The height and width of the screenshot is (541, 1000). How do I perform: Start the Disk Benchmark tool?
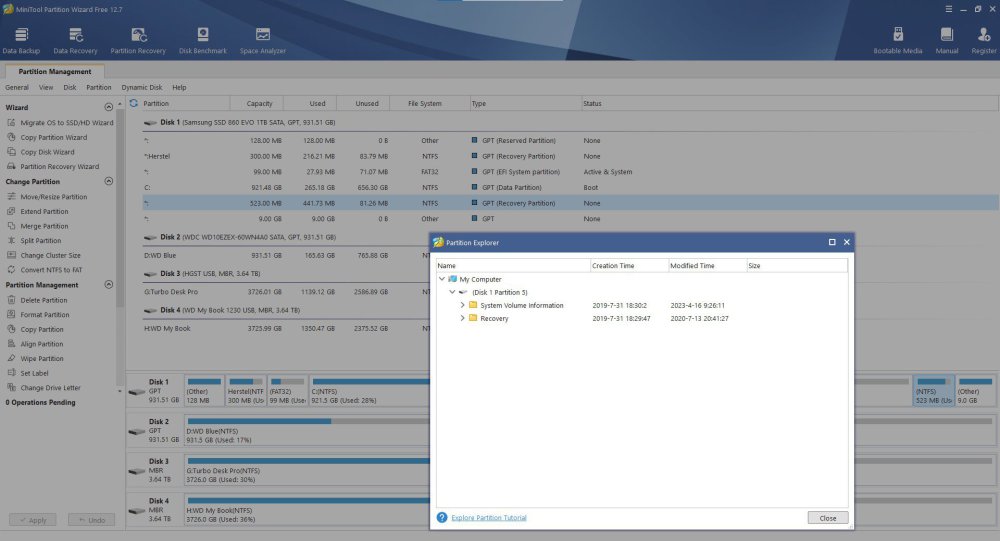click(203, 36)
